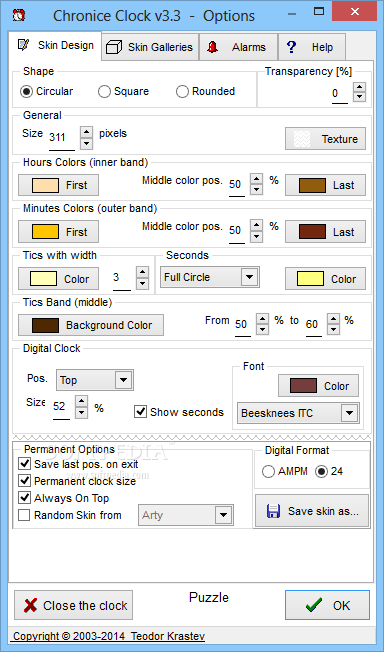This screenshot has width=384, height=652.
Task: Click the Puzzle label
Action: pyautogui.click(x=209, y=598)
